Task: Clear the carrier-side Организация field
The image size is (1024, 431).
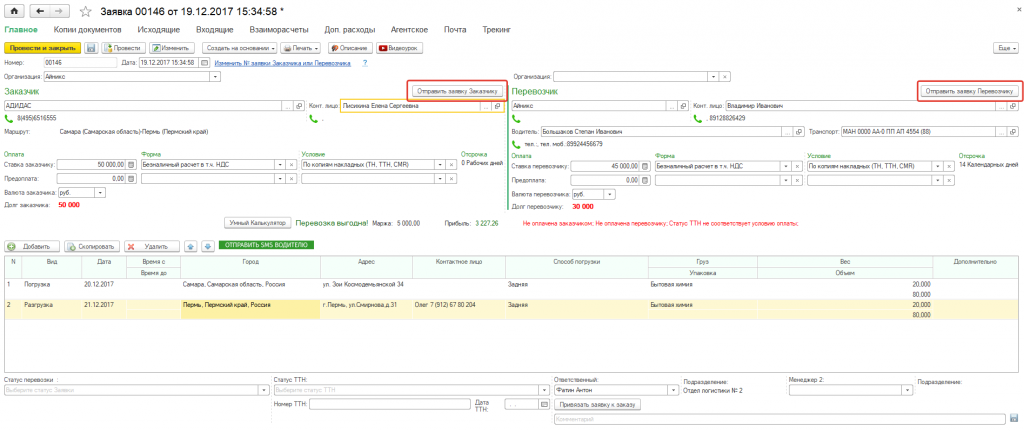Action: click(x=725, y=76)
